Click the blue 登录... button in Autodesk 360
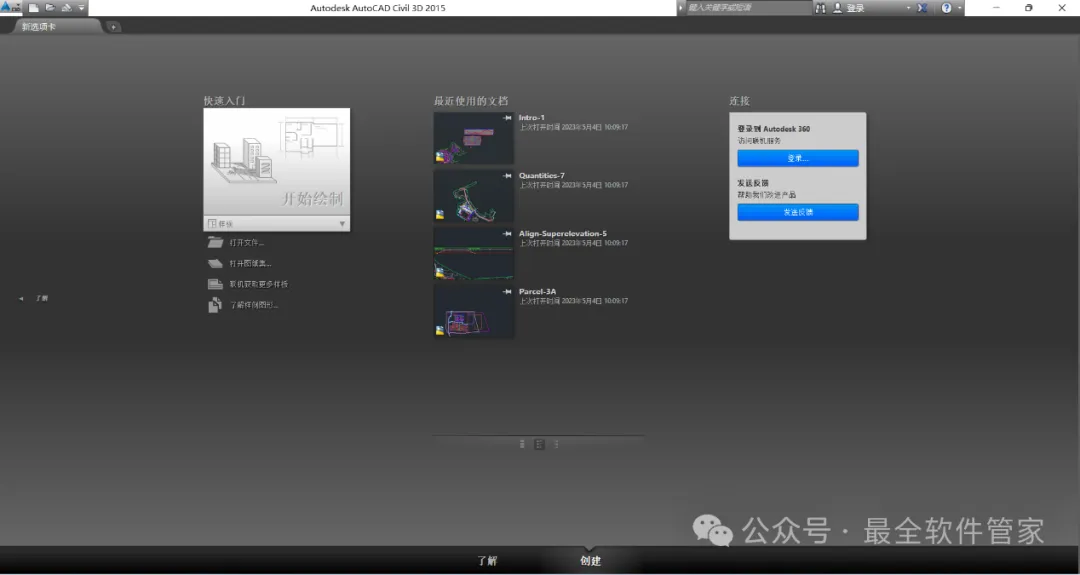1080x575 pixels. click(x=798, y=158)
